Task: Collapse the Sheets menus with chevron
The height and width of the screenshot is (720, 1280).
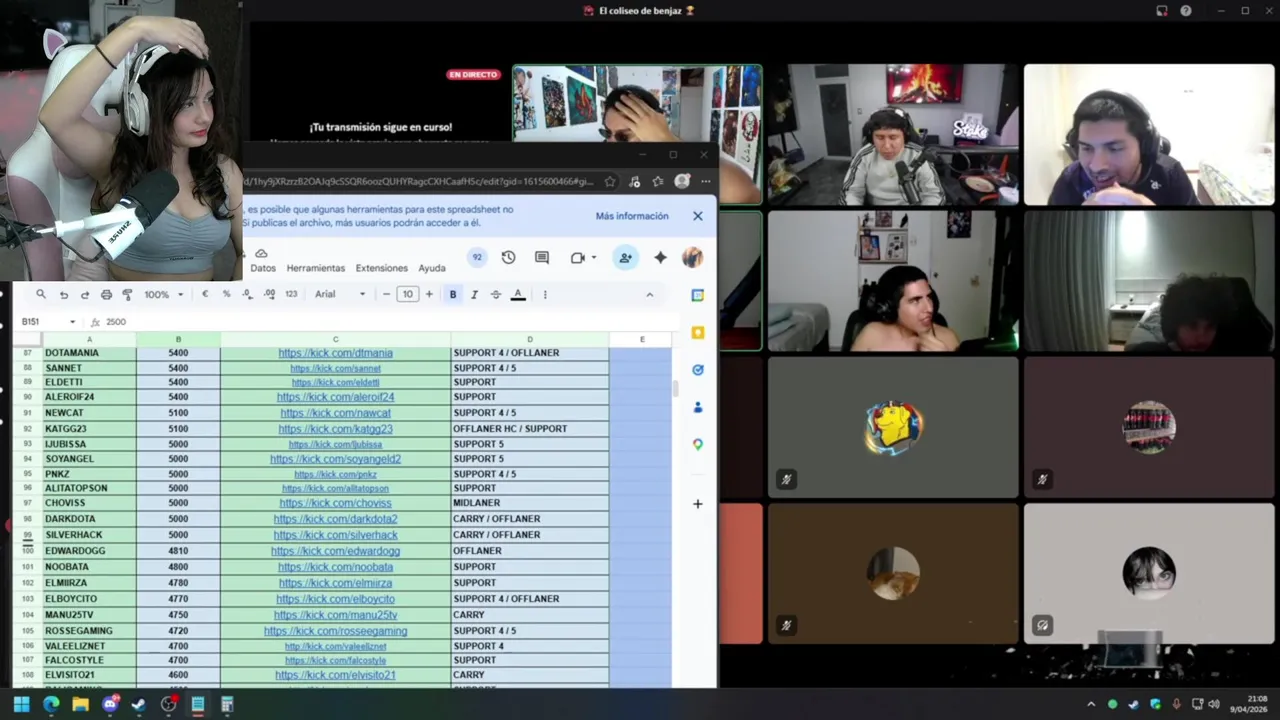Action: point(650,294)
